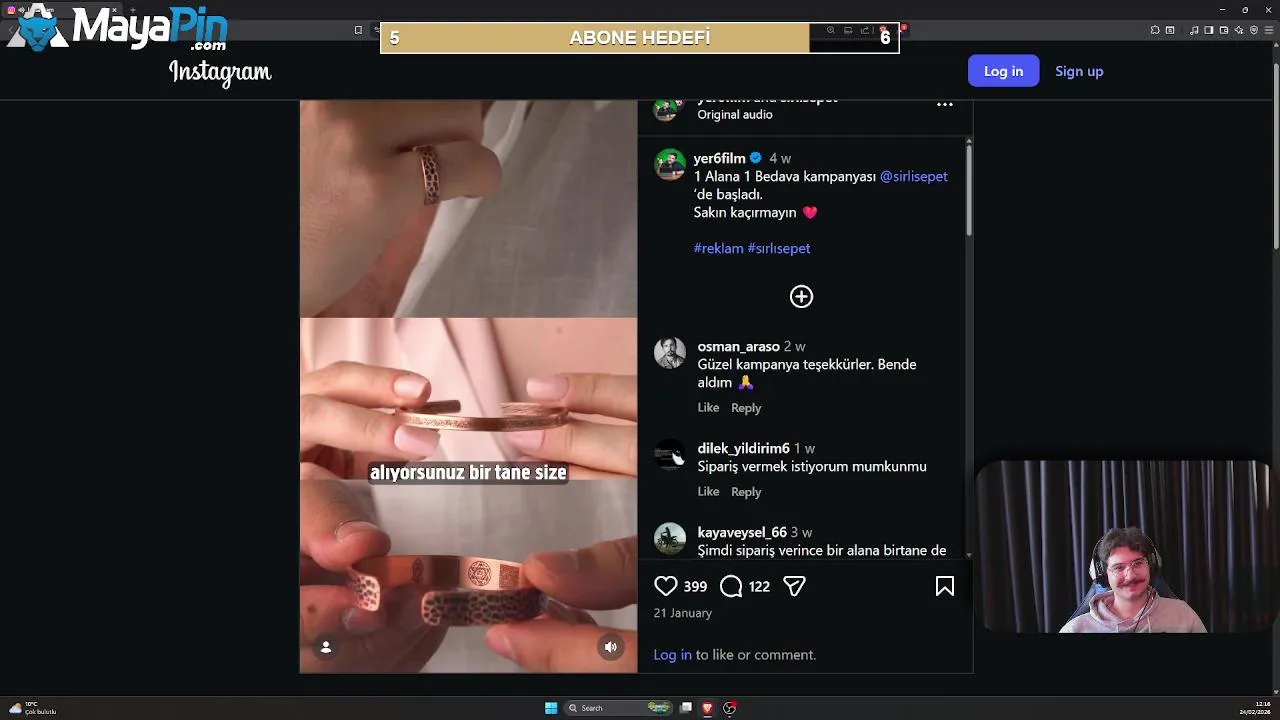Toggle video sound with speaker icon
The width and height of the screenshot is (1280, 720).
(610, 647)
